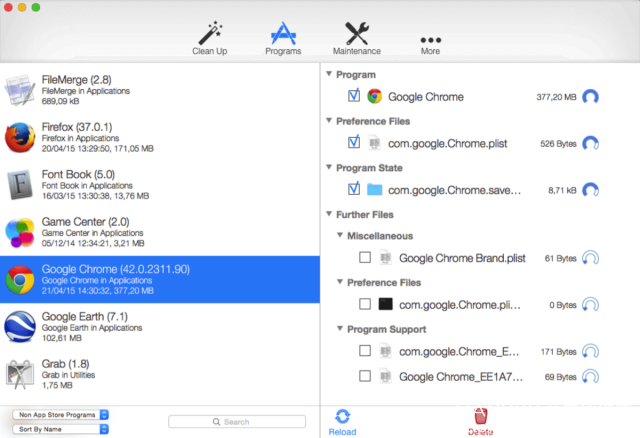Click the plist file icon for com.google.Chrome.plist

click(374, 143)
